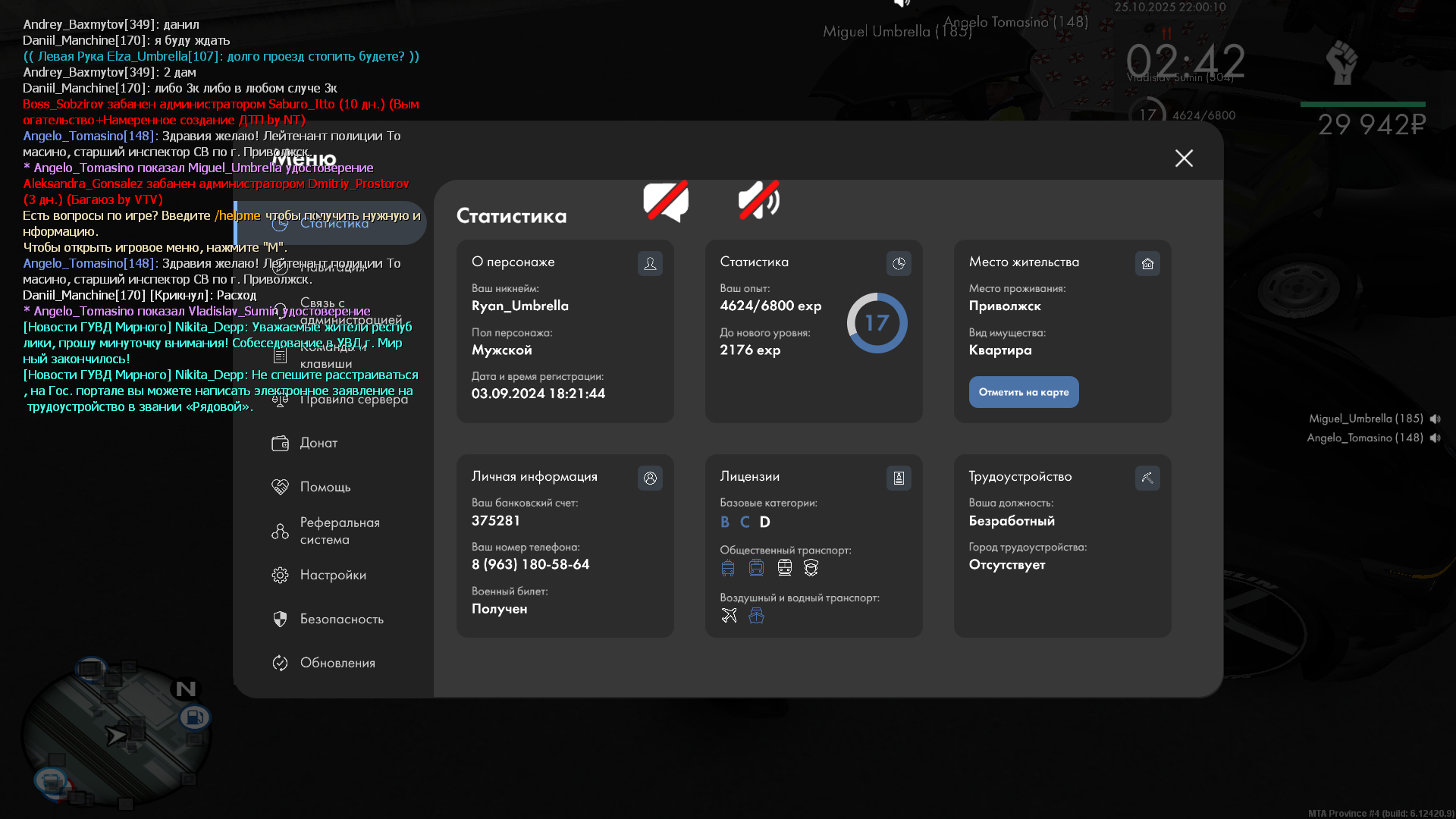The height and width of the screenshot is (819, 1456).
Task: Click the character profile icon in О персонаже card
Action: 650,263
